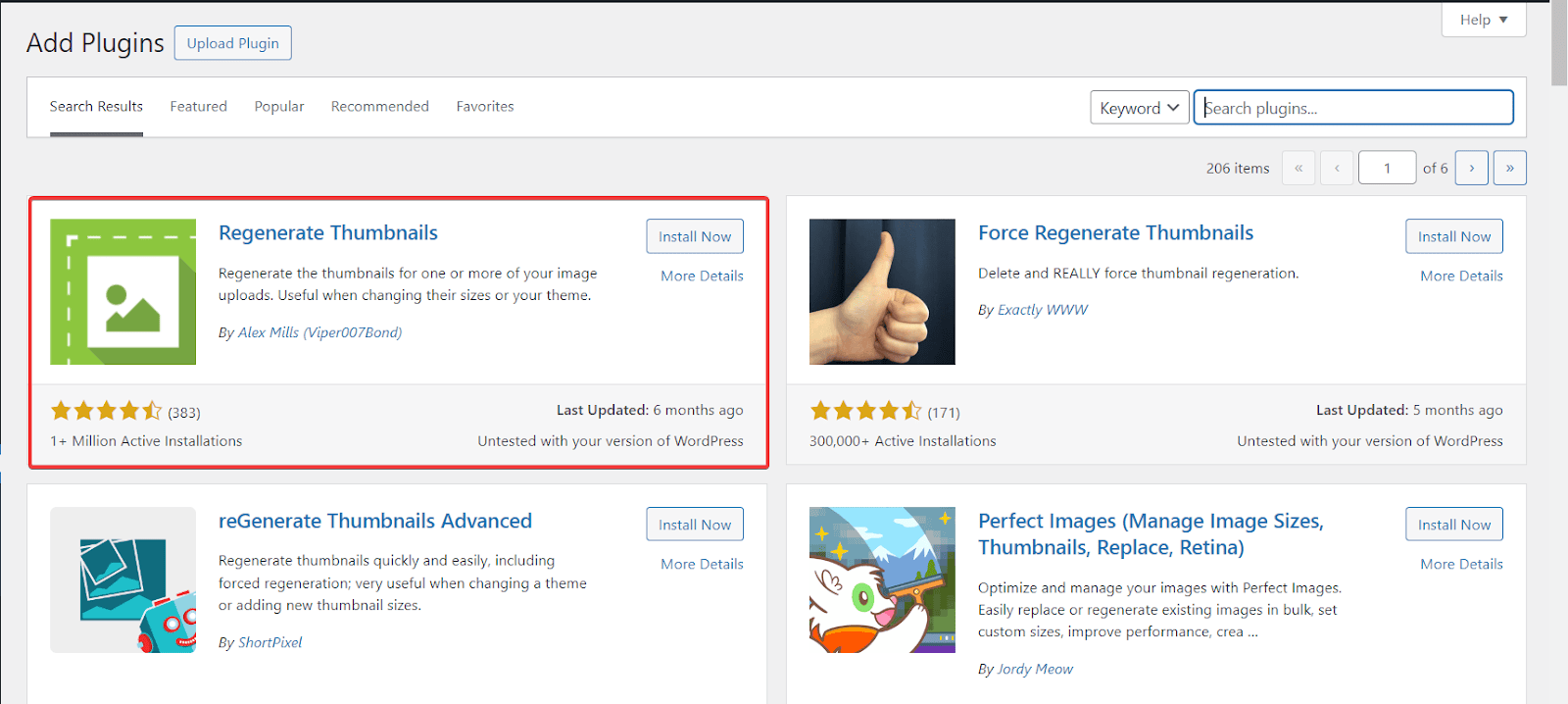1568x704 pixels.
Task: Open the Search Results tab
Action: [x=96, y=106]
